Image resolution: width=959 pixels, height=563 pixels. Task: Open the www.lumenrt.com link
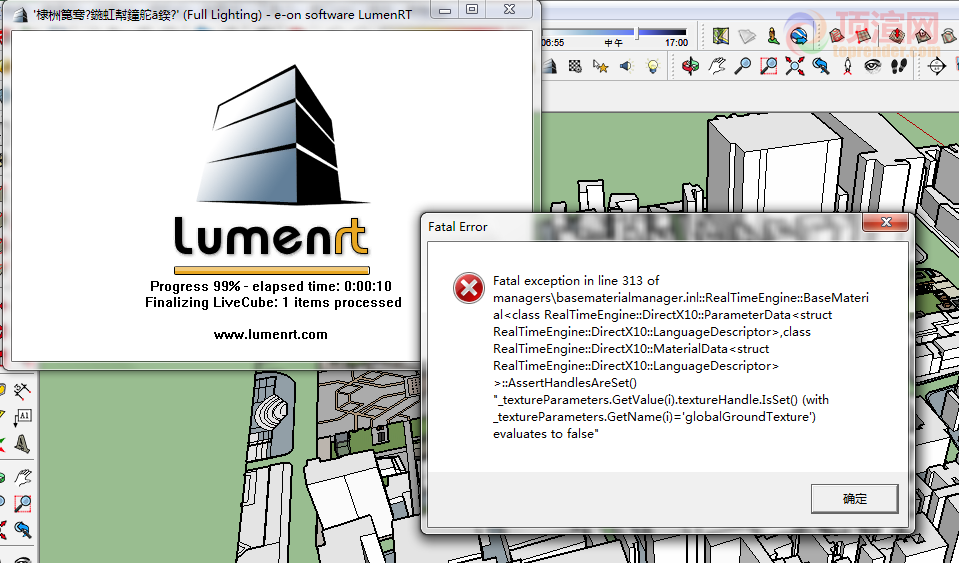[270, 334]
